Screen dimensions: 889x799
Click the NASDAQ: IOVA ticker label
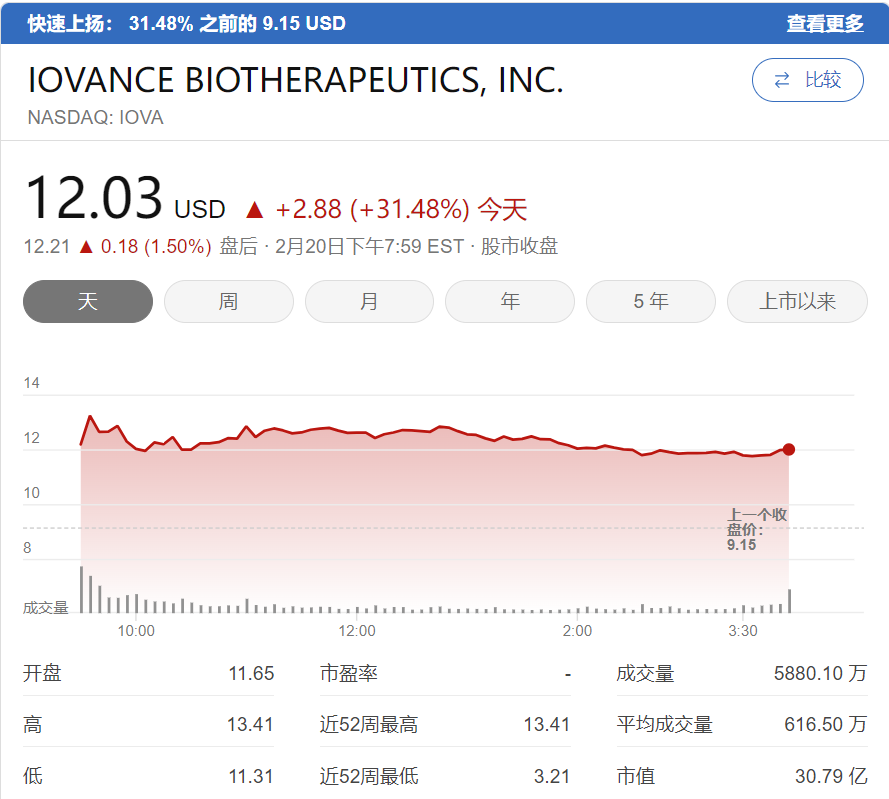click(96, 117)
